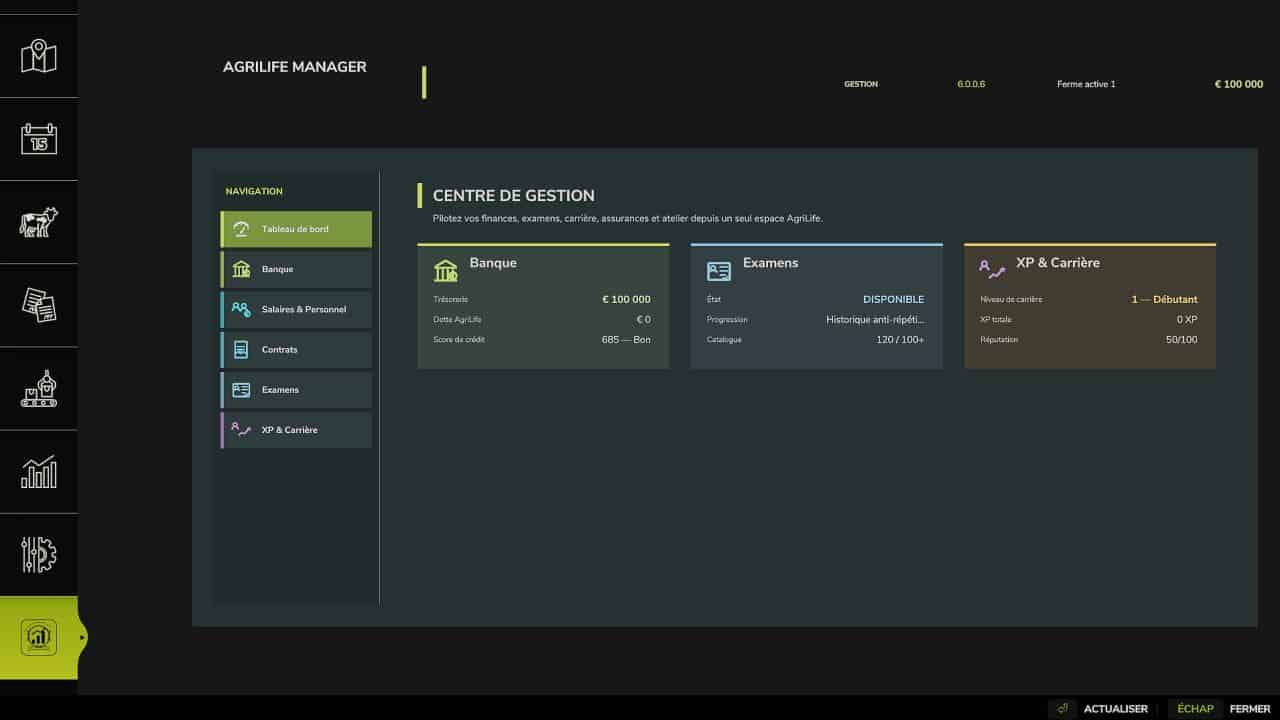Click AGRILIFE MANAGER title
Screen dimensions: 1280x720
(295, 67)
